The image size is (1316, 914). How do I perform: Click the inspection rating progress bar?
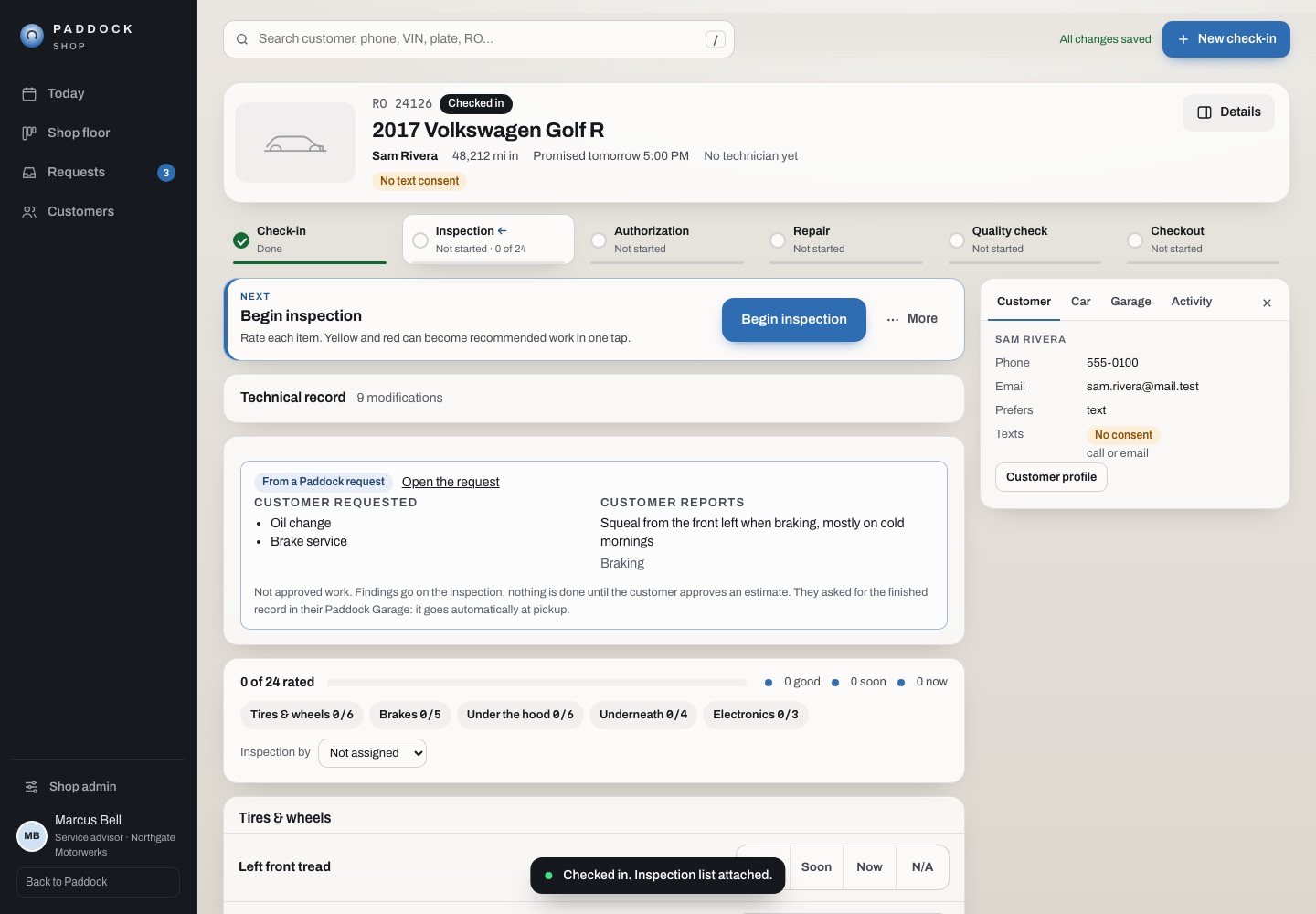click(537, 683)
